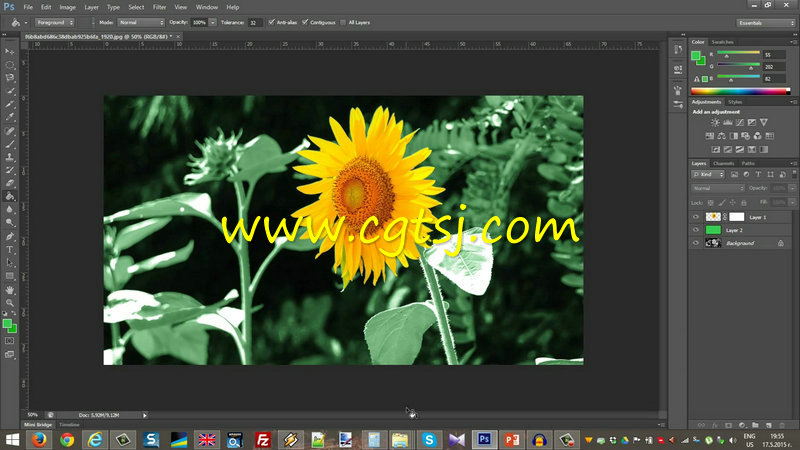The image size is (800, 450).
Task: Open the Filter menu
Action: (159, 7)
